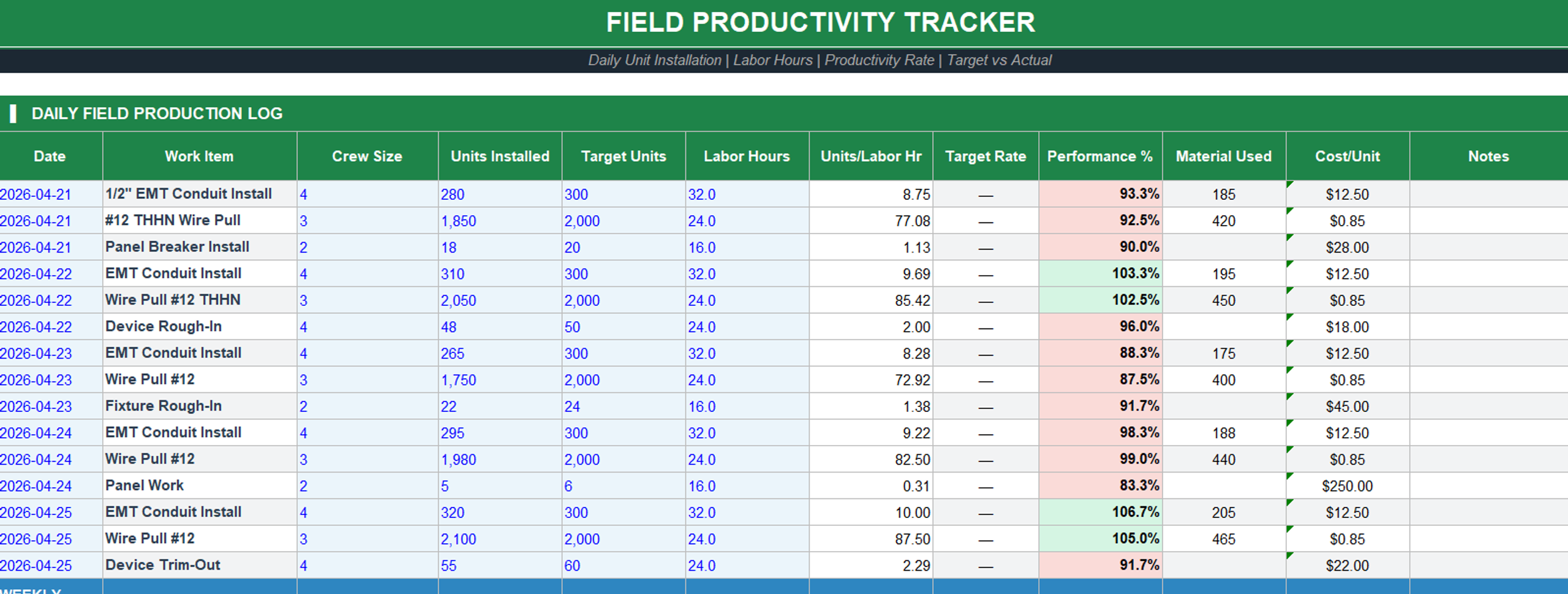The width and height of the screenshot is (1568, 594).
Task: Select the Material Used header cell
Action: [x=1224, y=156]
